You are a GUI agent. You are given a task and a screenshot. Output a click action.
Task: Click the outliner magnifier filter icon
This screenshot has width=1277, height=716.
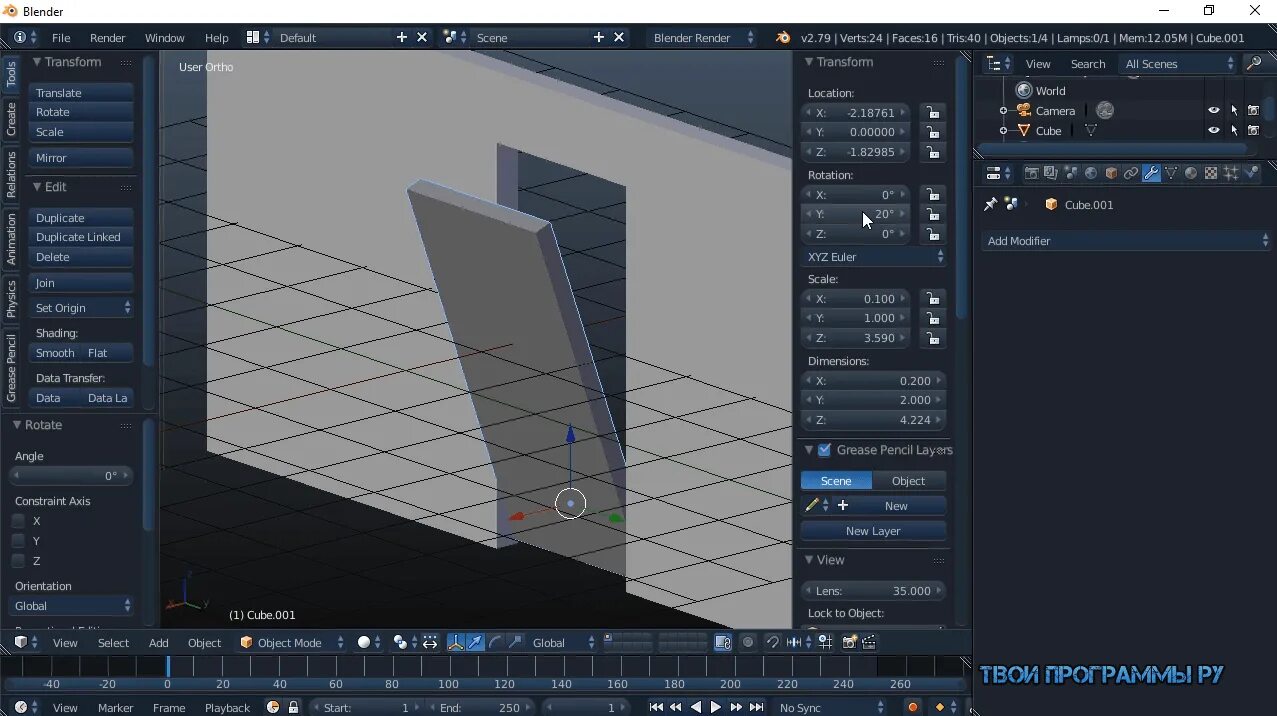pos(1253,64)
